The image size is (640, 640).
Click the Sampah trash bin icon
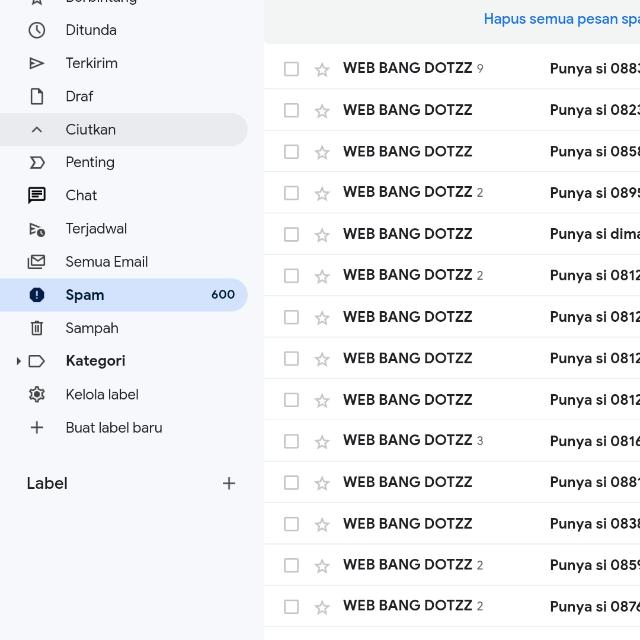[x=37, y=328]
